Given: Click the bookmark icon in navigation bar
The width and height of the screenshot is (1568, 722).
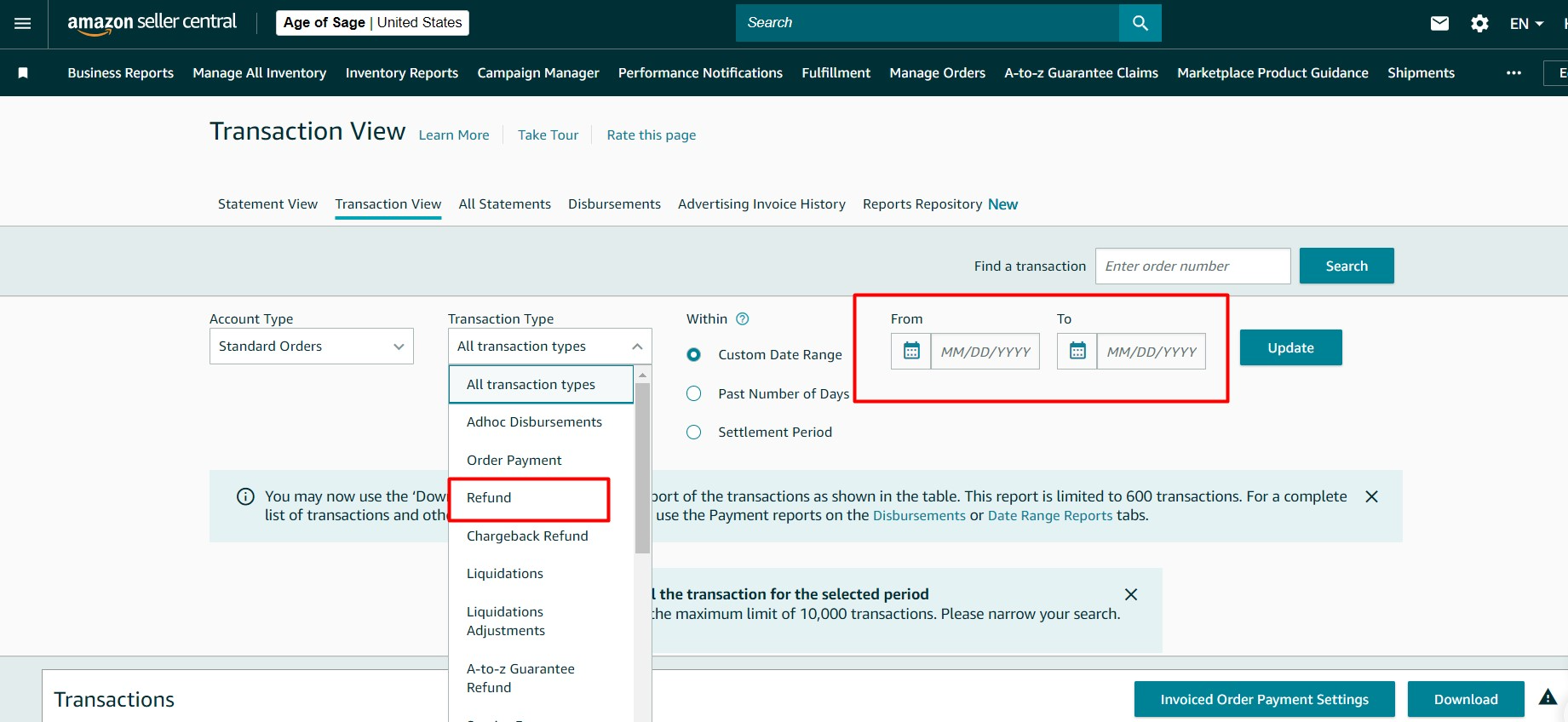Looking at the screenshot, I should (x=23, y=72).
